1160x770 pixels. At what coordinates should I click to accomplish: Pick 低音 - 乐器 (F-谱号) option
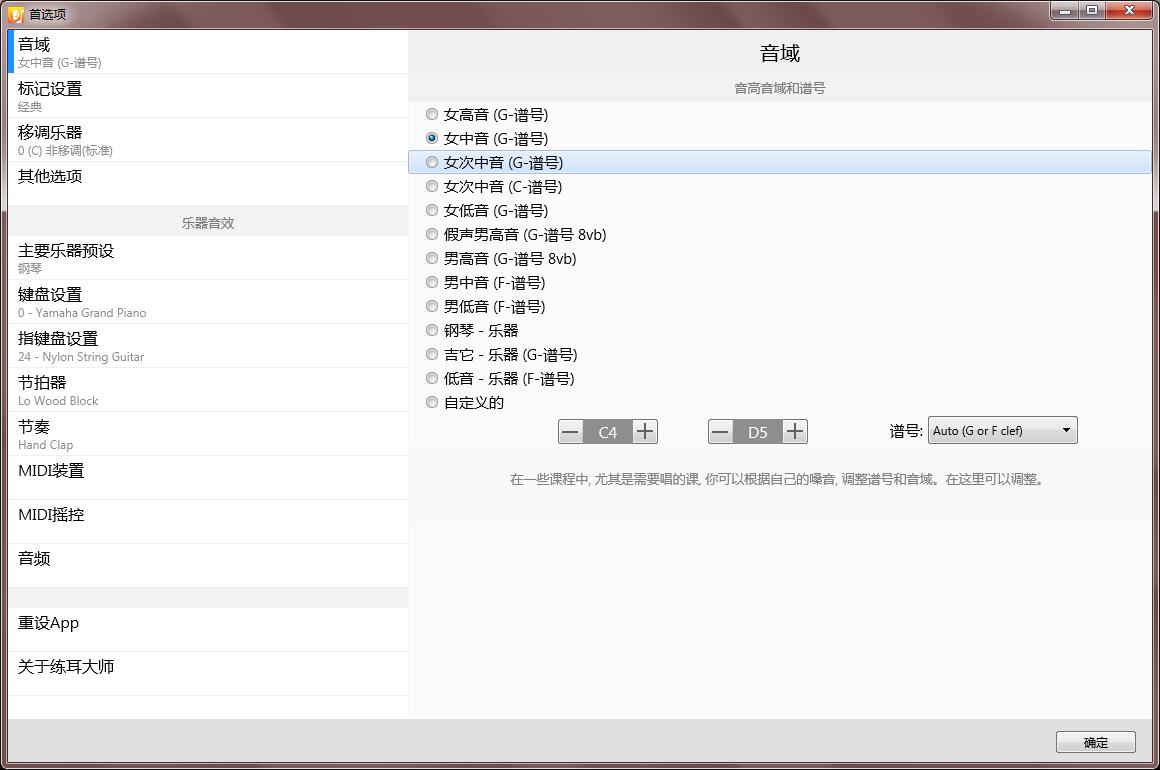432,378
